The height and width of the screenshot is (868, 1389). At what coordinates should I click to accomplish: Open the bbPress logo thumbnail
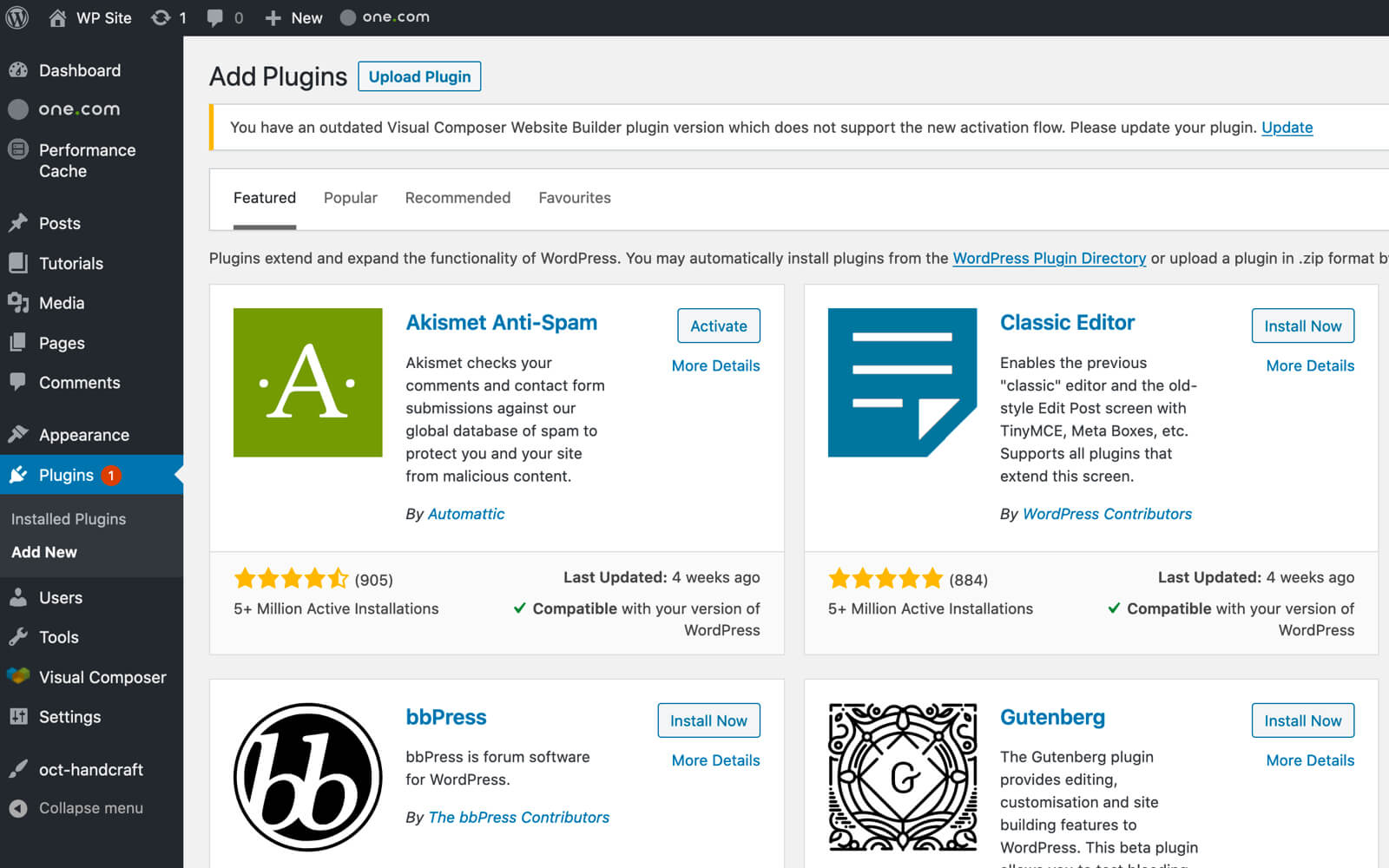coord(308,777)
